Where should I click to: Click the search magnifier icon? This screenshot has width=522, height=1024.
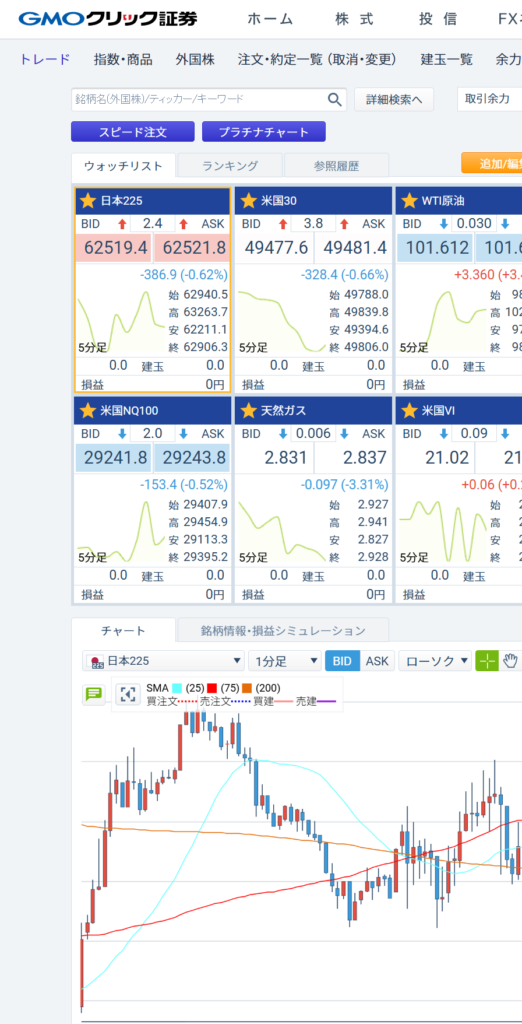pos(334,99)
